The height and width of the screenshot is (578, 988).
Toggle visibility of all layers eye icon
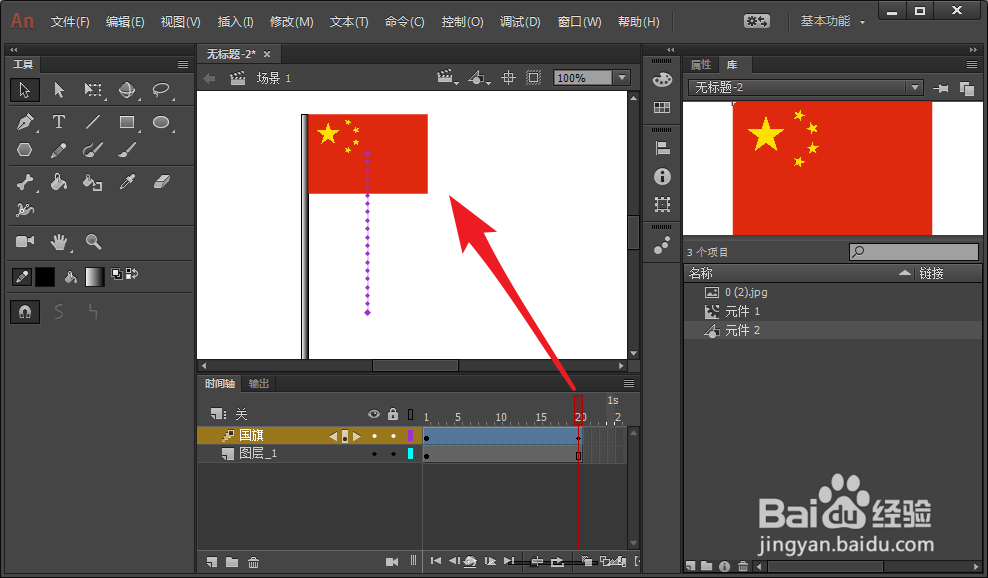(x=374, y=414)
